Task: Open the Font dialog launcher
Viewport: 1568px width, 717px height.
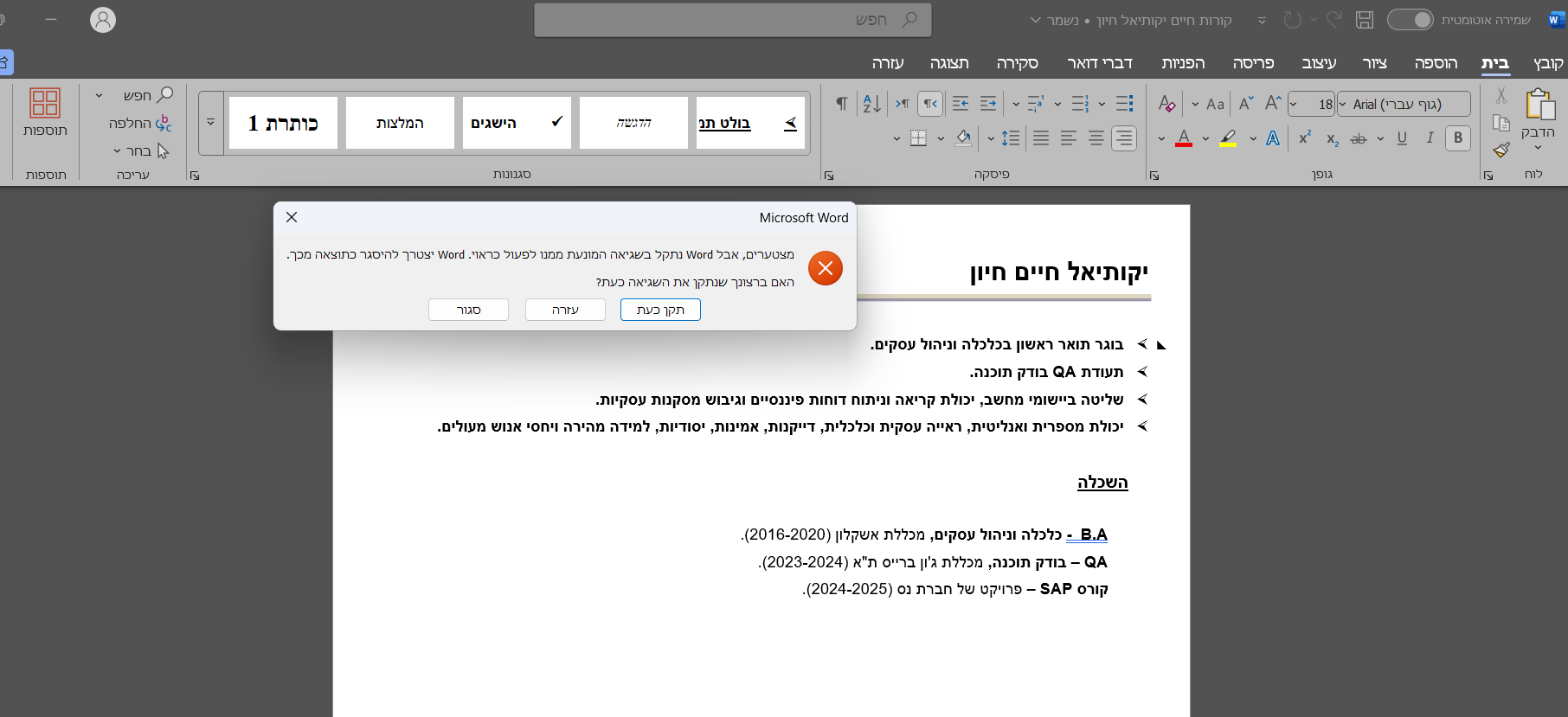Action: tap(1154, 176)
